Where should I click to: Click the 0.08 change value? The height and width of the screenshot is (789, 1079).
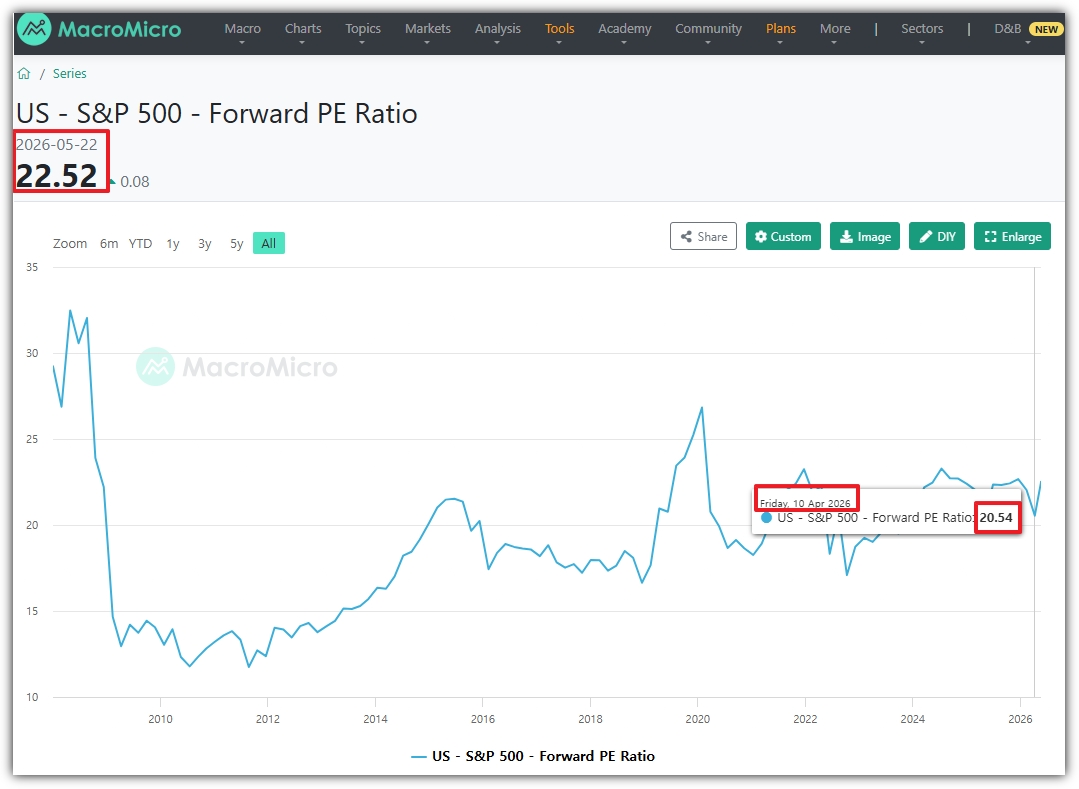point(134,182)
